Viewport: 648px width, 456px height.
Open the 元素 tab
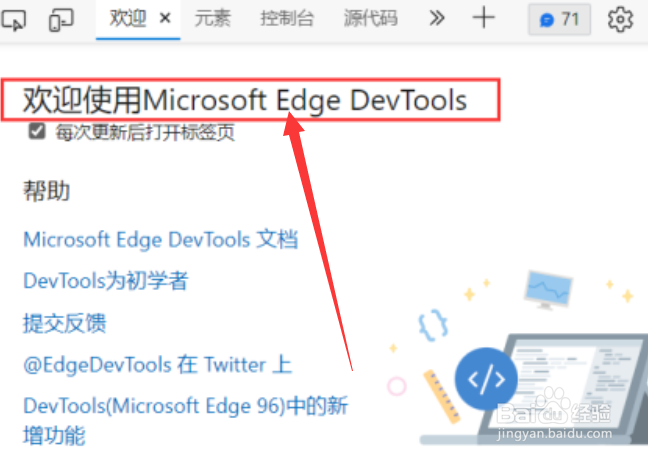[x=212, y=19]
